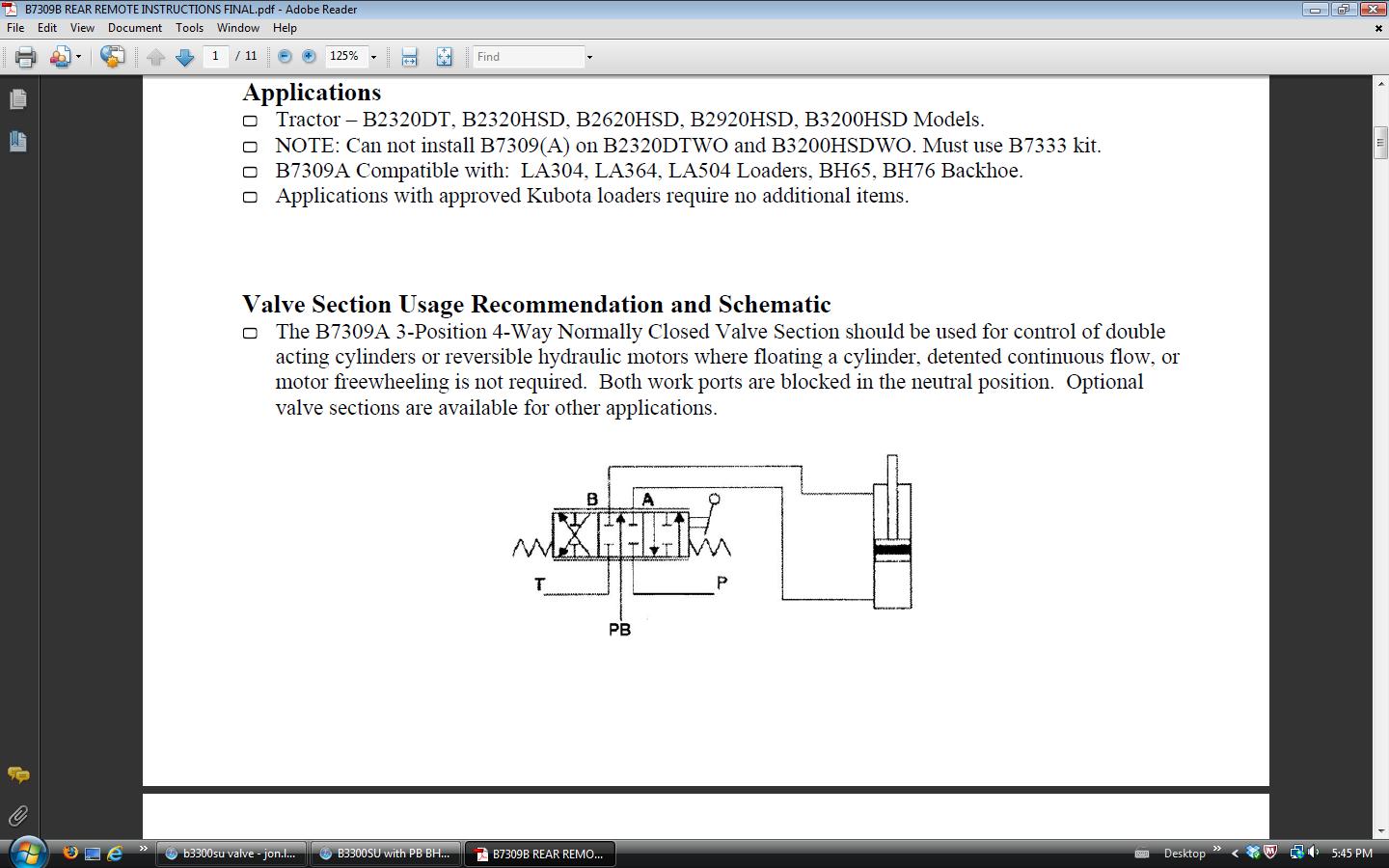Click the 5:45 PM clock
Image resolution: width=1389 pixels, height=868 pixels.
[x=1351, y=854]
